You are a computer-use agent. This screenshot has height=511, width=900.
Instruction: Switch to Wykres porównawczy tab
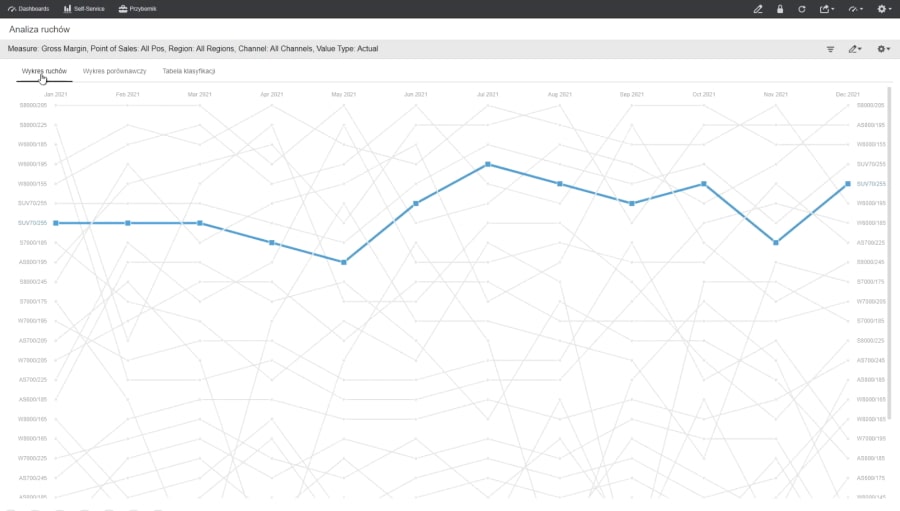(x=115, y=71)
